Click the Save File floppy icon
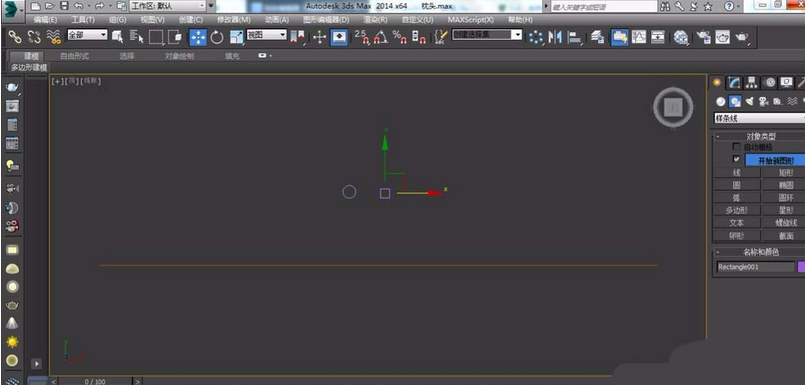This screenshot has height=385, width=805. 64,6
